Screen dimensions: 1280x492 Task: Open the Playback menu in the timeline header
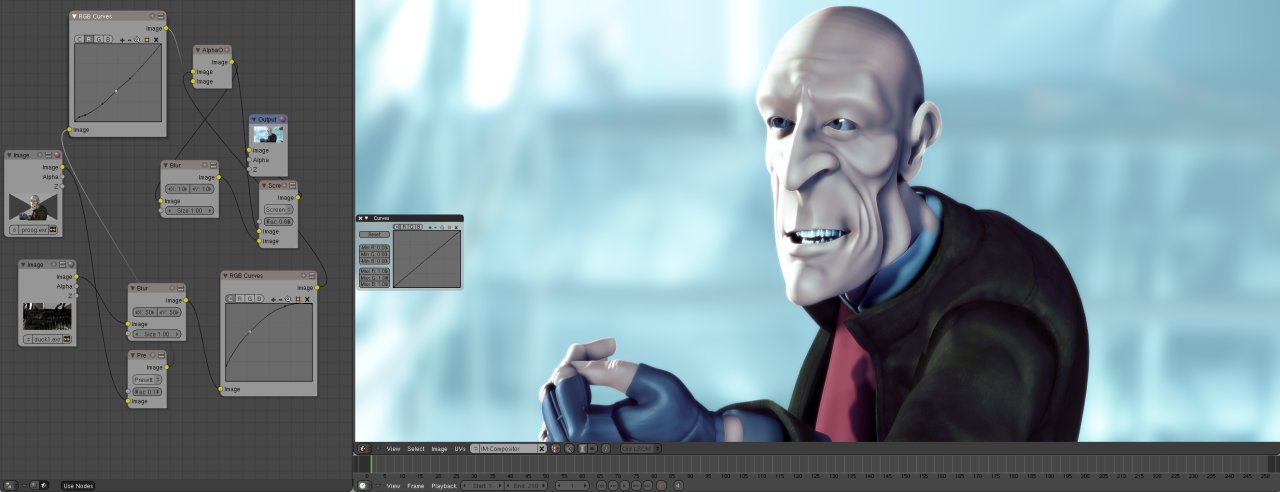(444, 486)
